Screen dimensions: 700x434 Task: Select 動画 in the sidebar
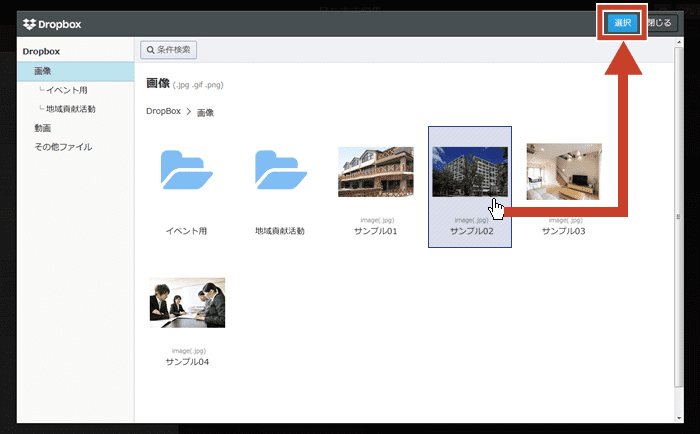point(43,128)
